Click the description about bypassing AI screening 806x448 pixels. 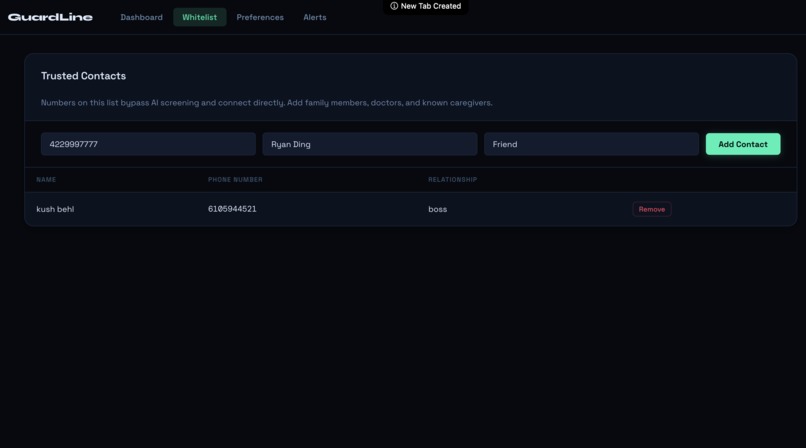(266, 103)
